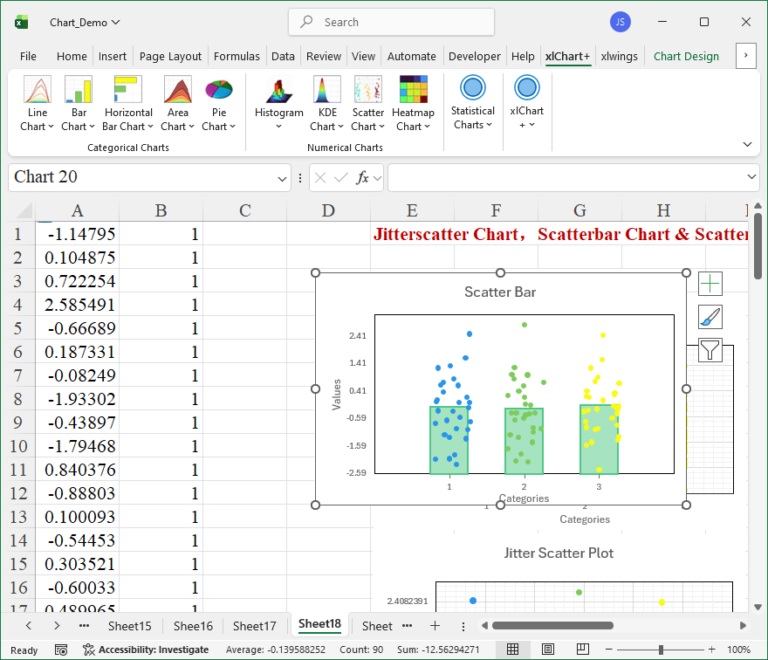Open the Developer tab
This screenshot has height=660, width=768.
[x=474, y=56]
